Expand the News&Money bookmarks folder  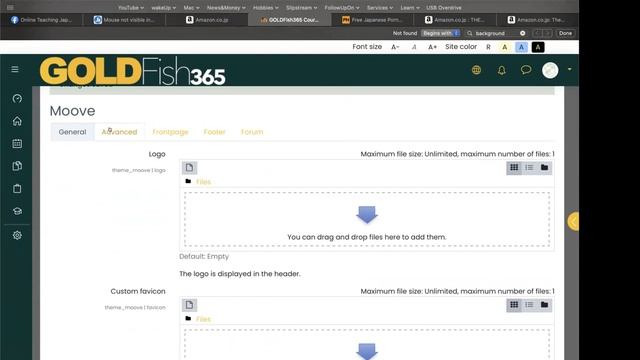click(x=226, y=8)
